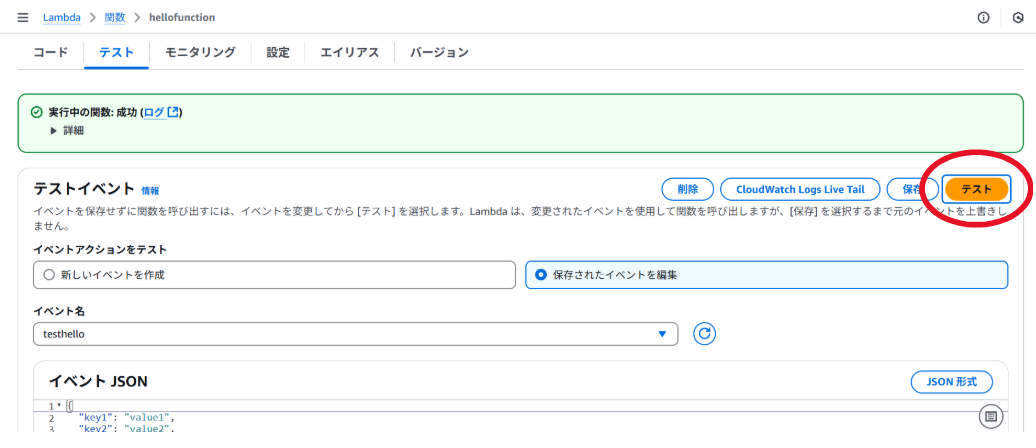Click the 保存 button
This screenshot has height=448, width=1036.
pyautogui.click(x=912, y=189)
